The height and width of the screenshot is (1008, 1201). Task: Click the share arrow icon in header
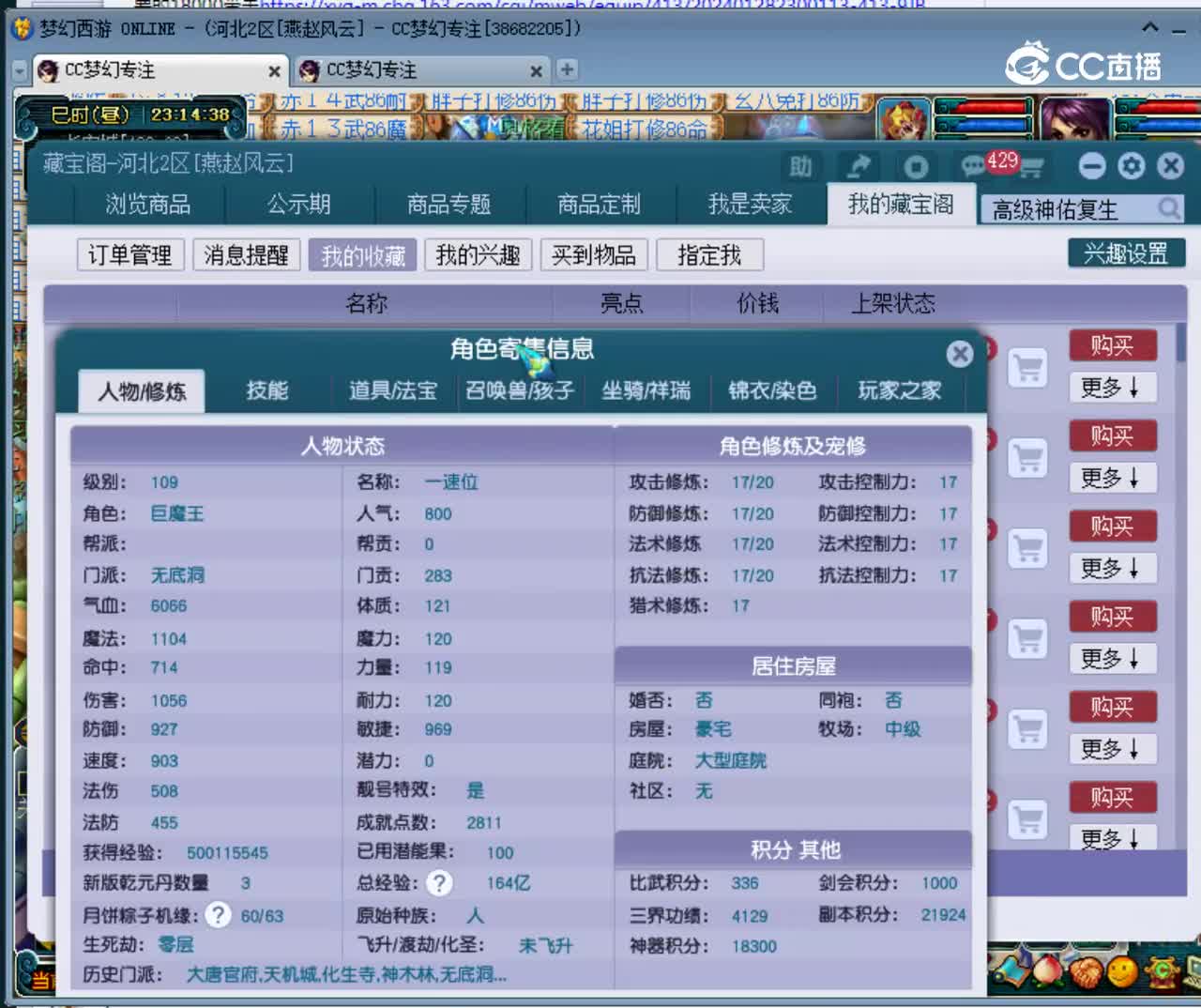coord(858,167)
